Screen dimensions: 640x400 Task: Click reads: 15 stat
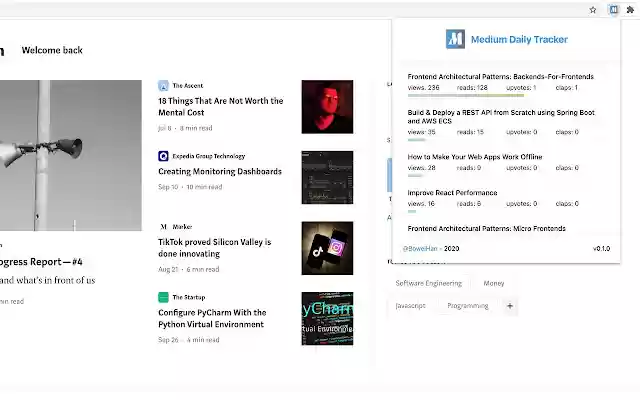tap(470, 132)
